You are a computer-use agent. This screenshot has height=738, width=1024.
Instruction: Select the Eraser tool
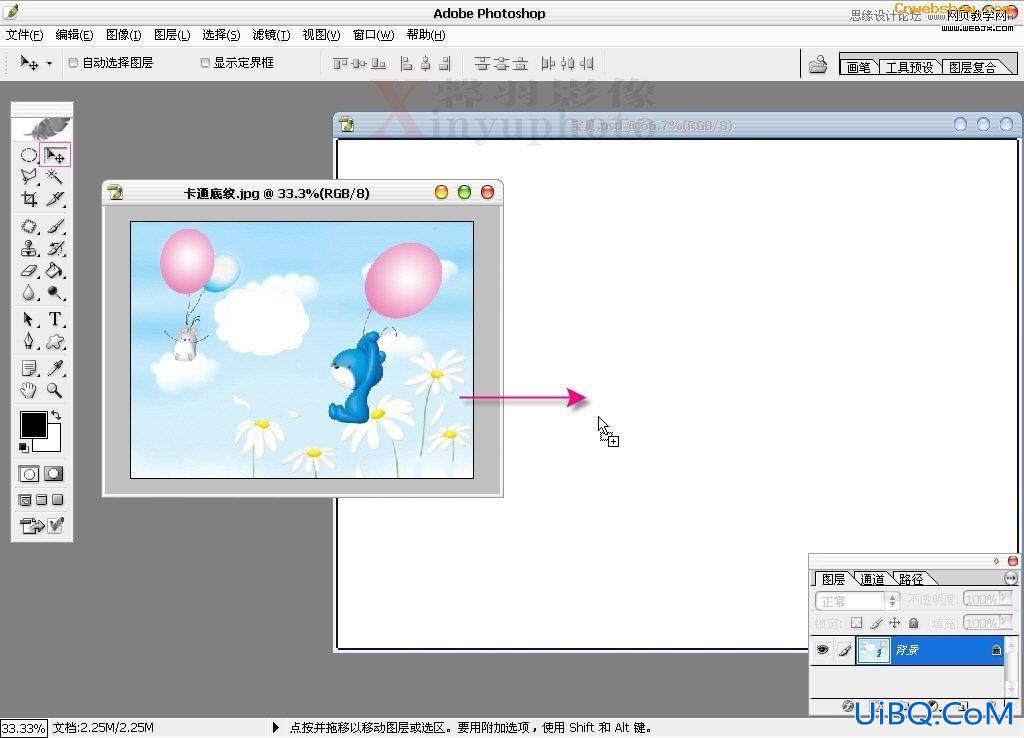(28, 270)
